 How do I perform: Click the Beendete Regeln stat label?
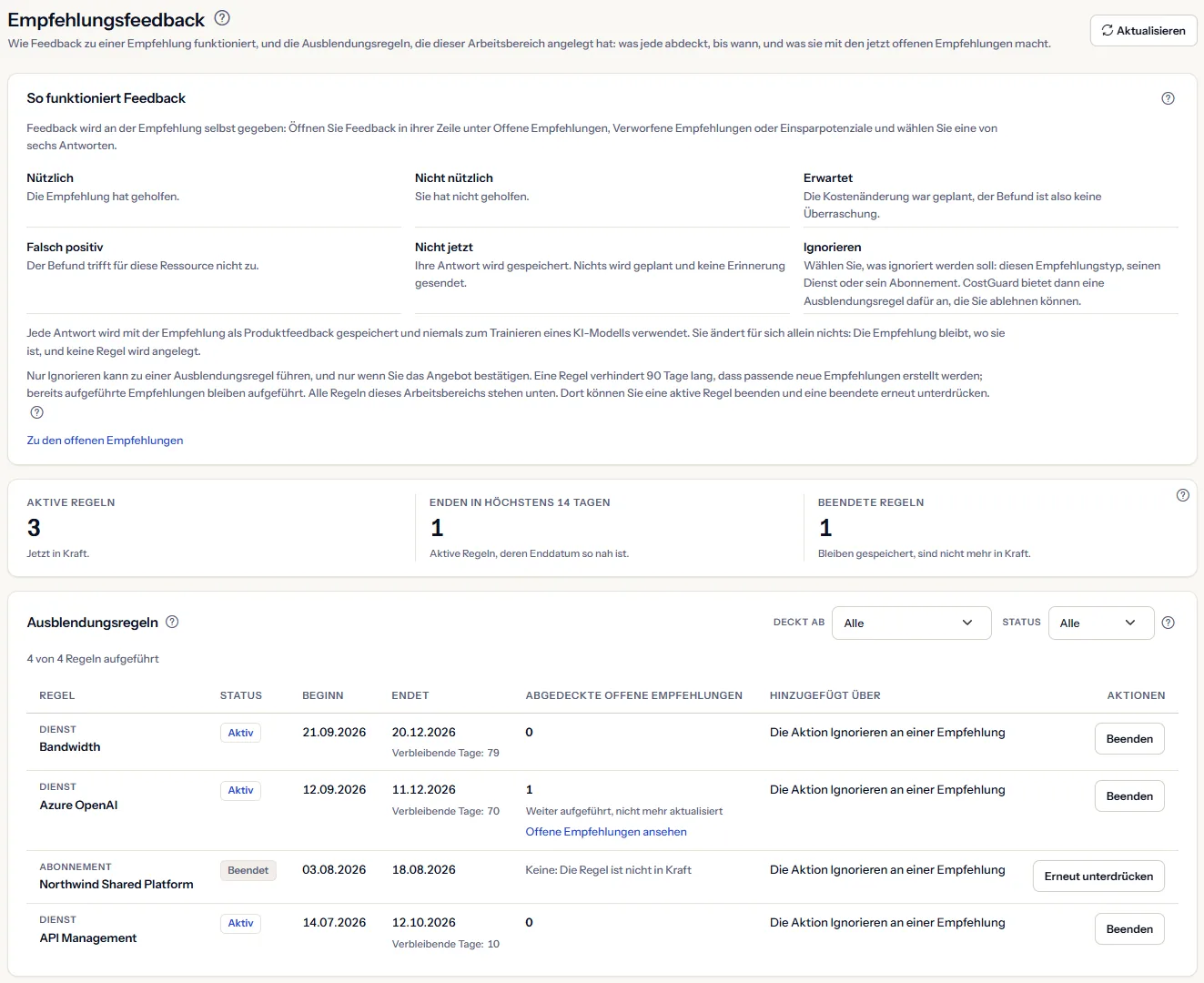pyautogui.click(x=871, y=502)
